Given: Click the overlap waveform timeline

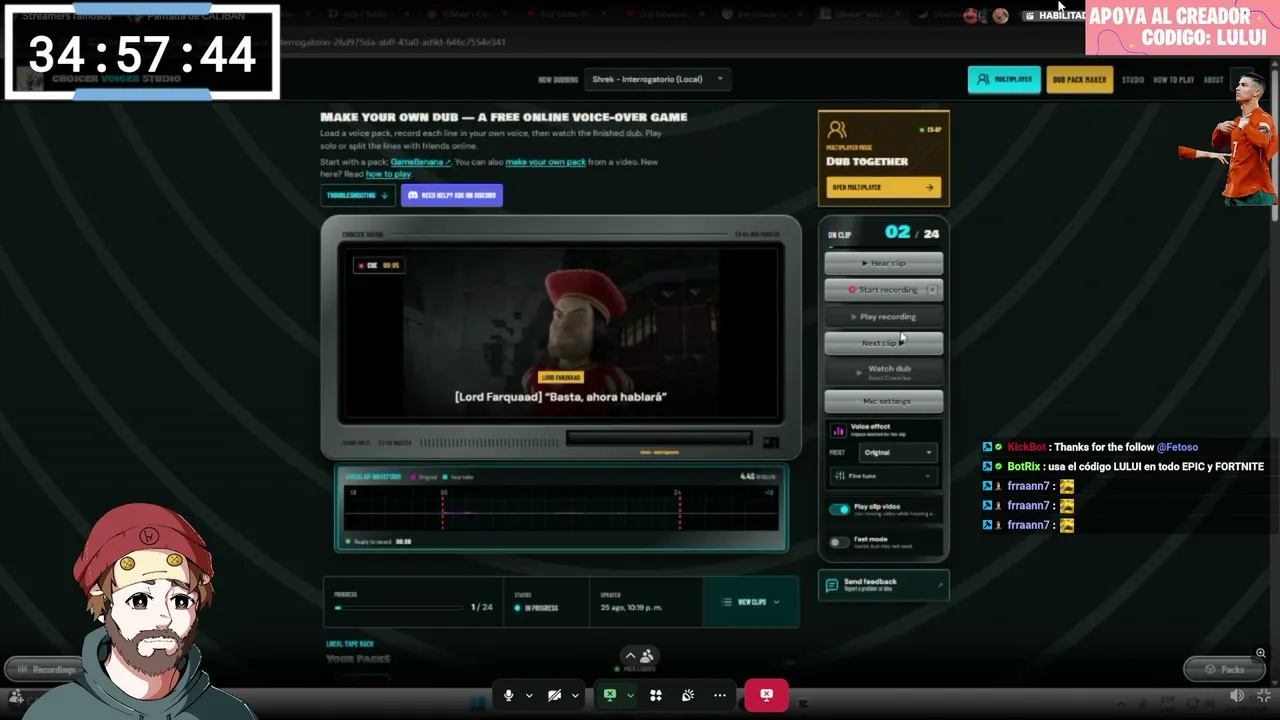Looking at the screenshot, I should coord(560,509).
